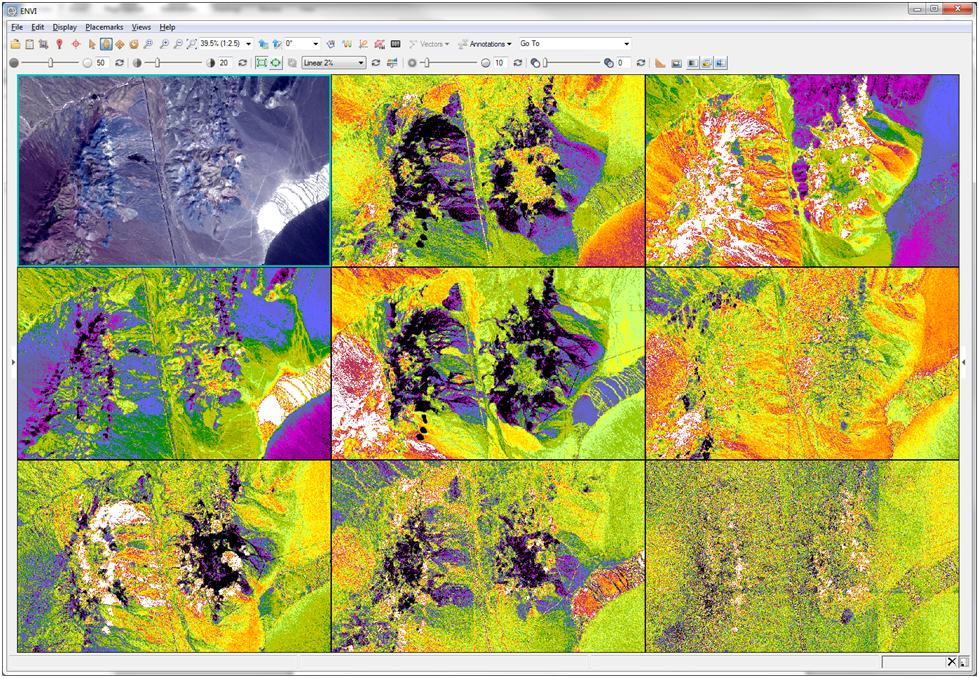Click the red placemark pin icon

click(59, 44)
